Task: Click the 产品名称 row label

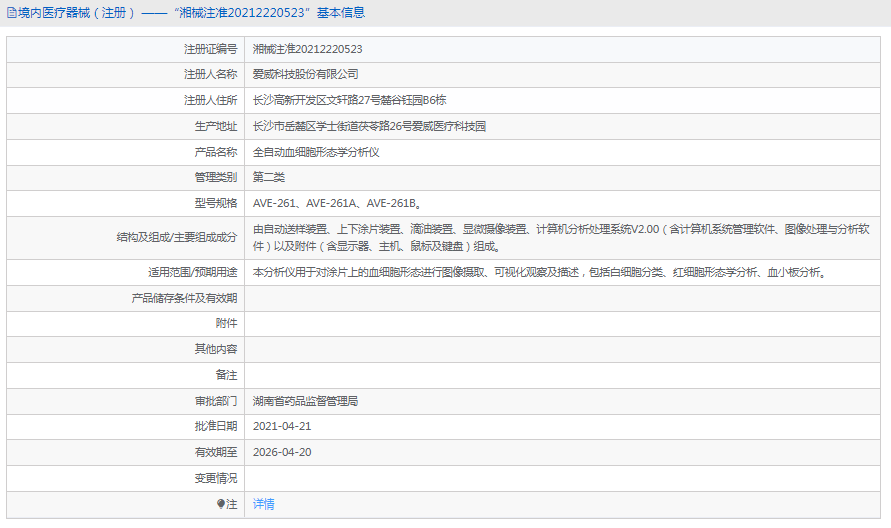Action: tap(216, 152)
